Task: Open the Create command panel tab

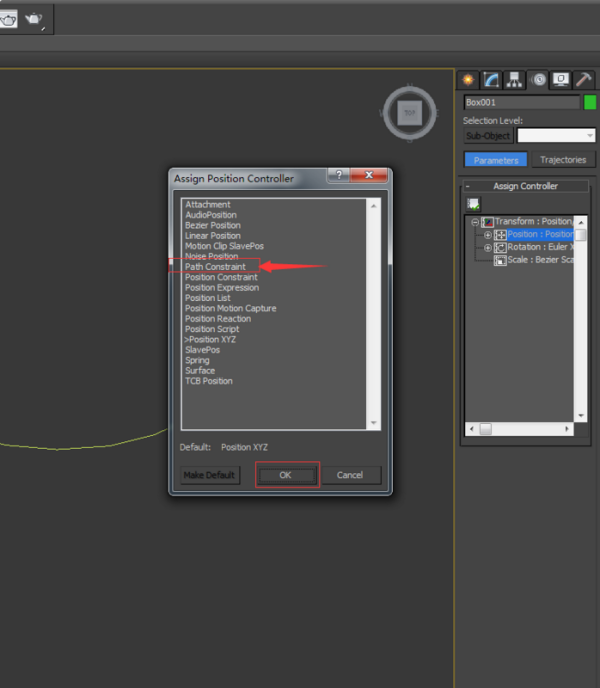Action: tap(468, 80)
